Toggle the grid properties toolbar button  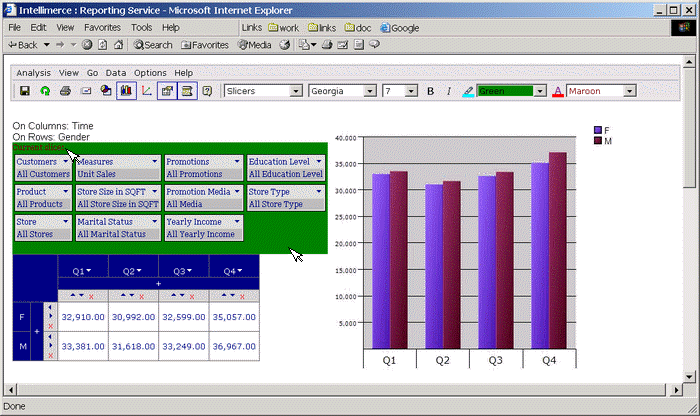[x=167, y=91]
